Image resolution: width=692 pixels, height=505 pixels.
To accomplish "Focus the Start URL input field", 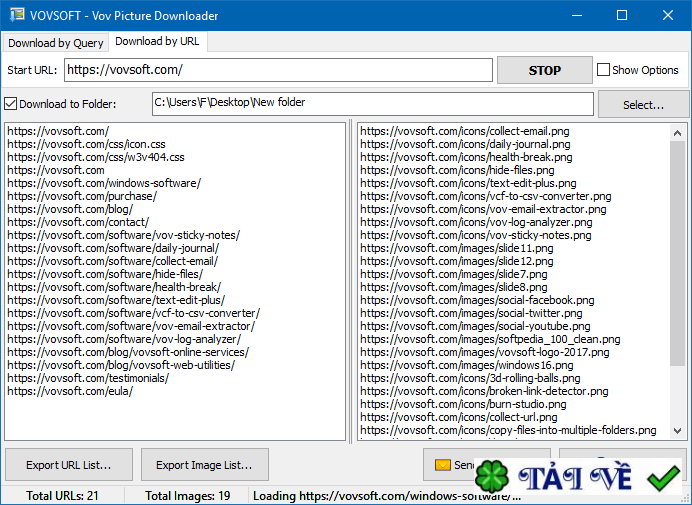I will pyautogui.click(x=278, y=70).
